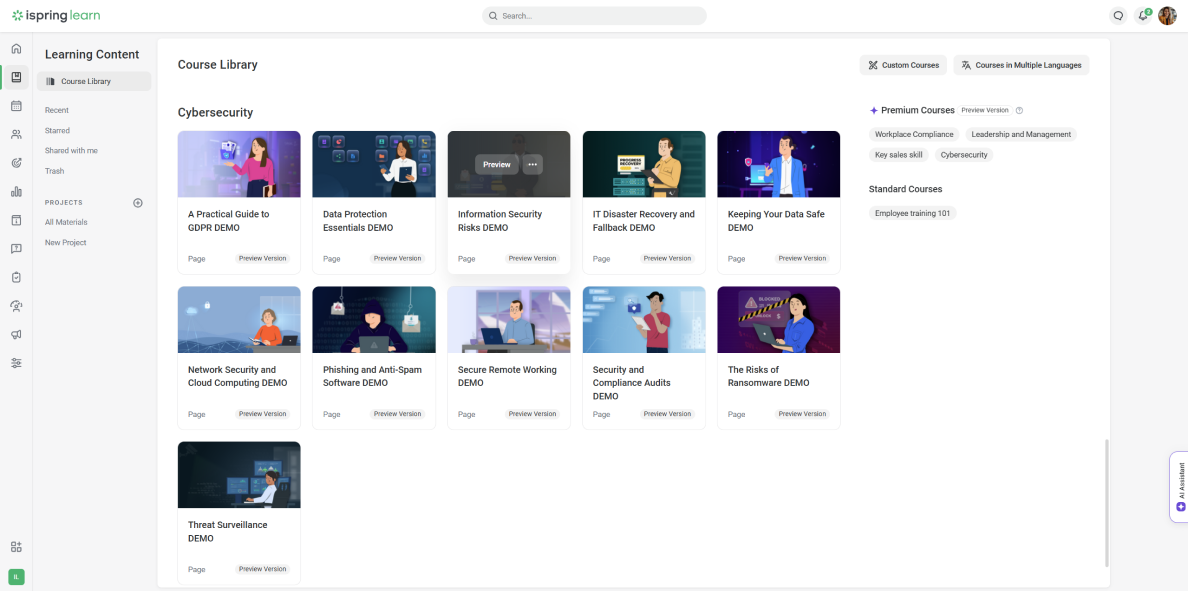Open The Risks of Ransomware thumbnail

point(779,320)
